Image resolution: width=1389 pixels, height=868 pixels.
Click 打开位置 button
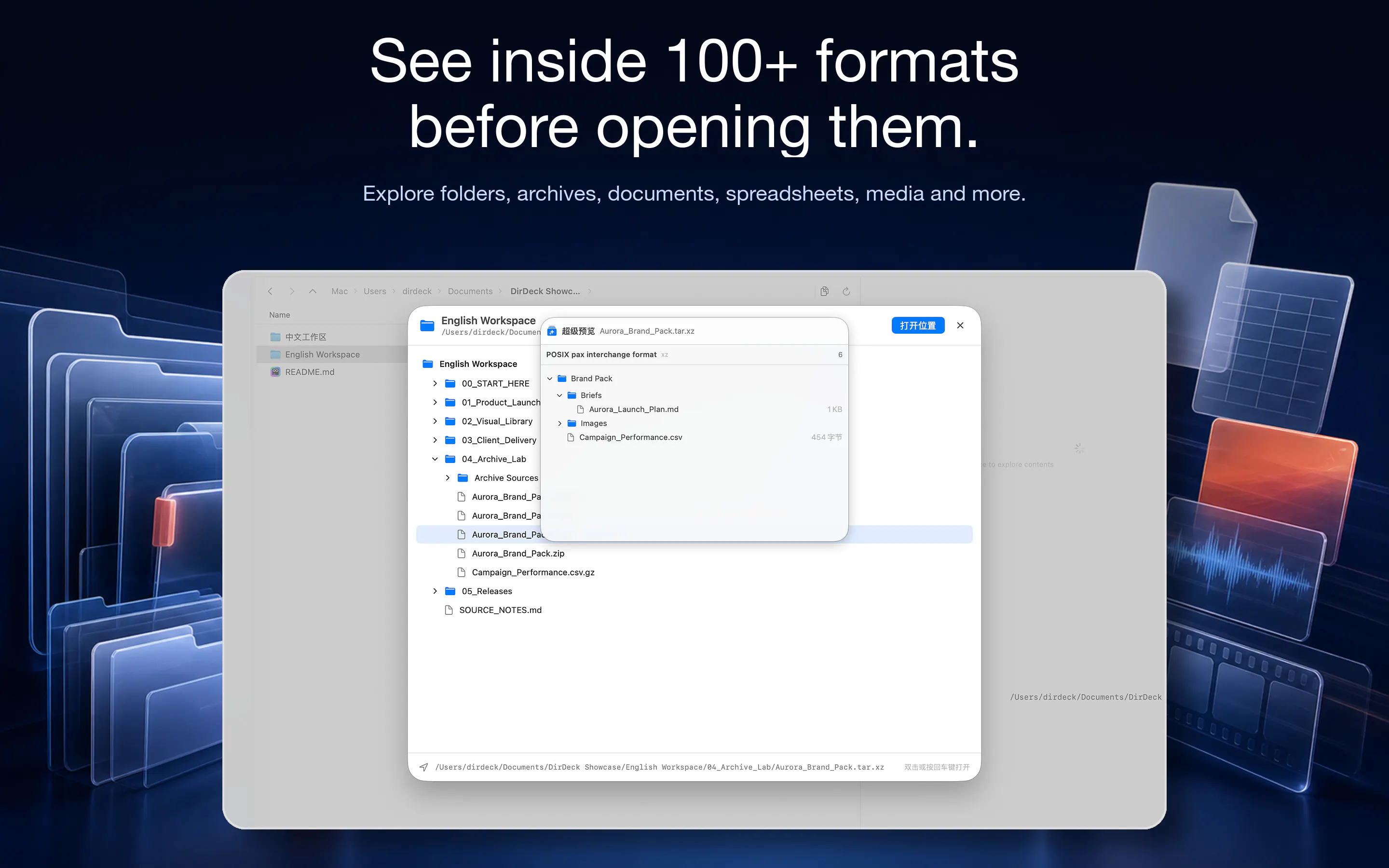pyautogui.click(x=918, y=325)
